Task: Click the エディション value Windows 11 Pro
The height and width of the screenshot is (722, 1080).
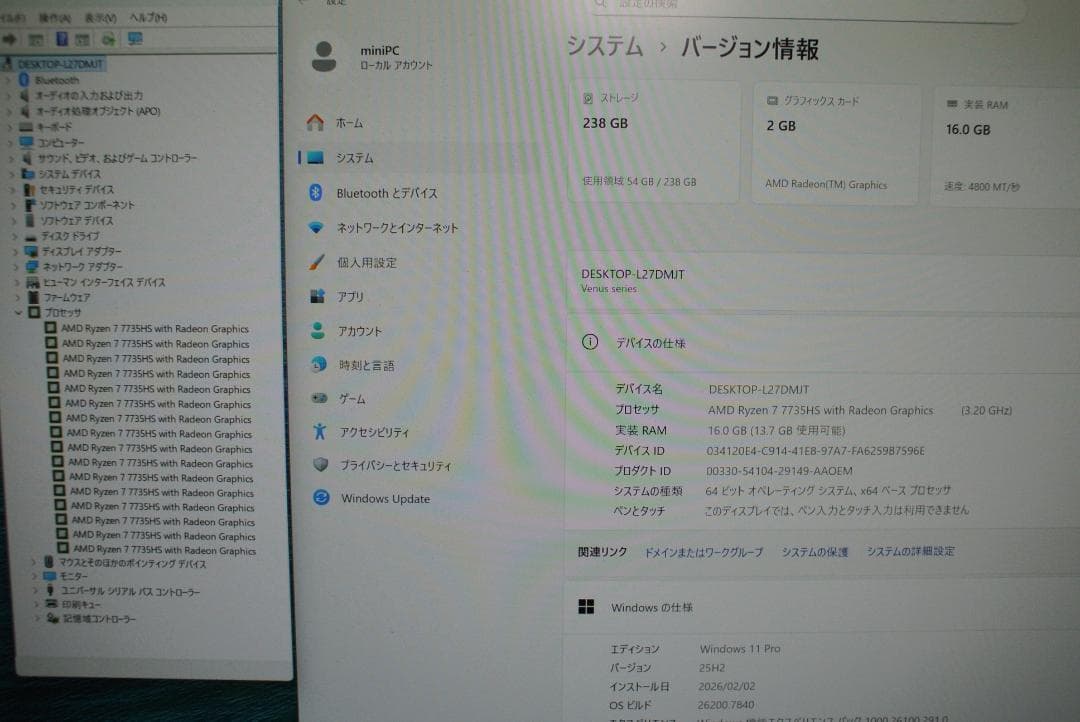Action: tap(740, 648)
